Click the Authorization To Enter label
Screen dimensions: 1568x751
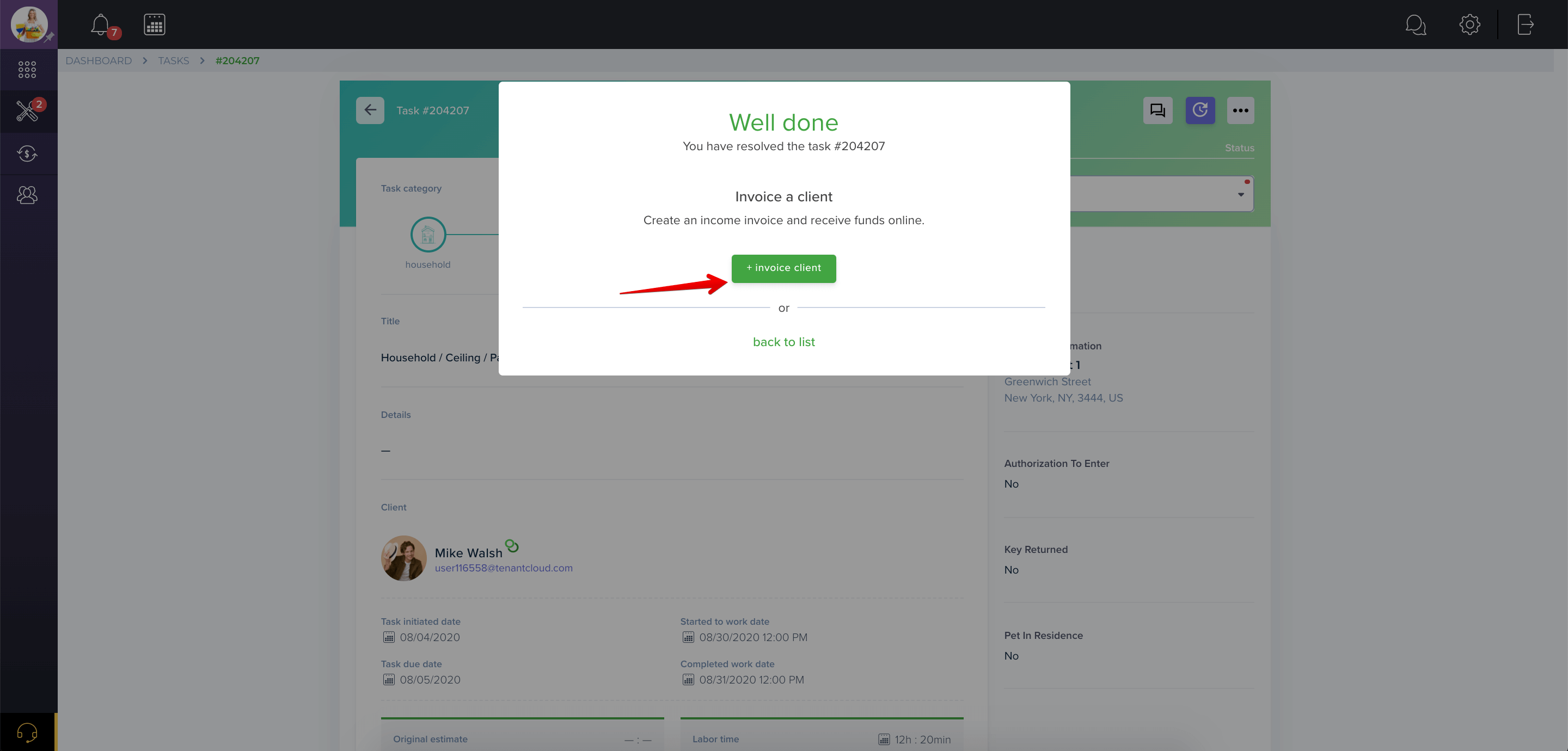click(x=1056, y=464)
